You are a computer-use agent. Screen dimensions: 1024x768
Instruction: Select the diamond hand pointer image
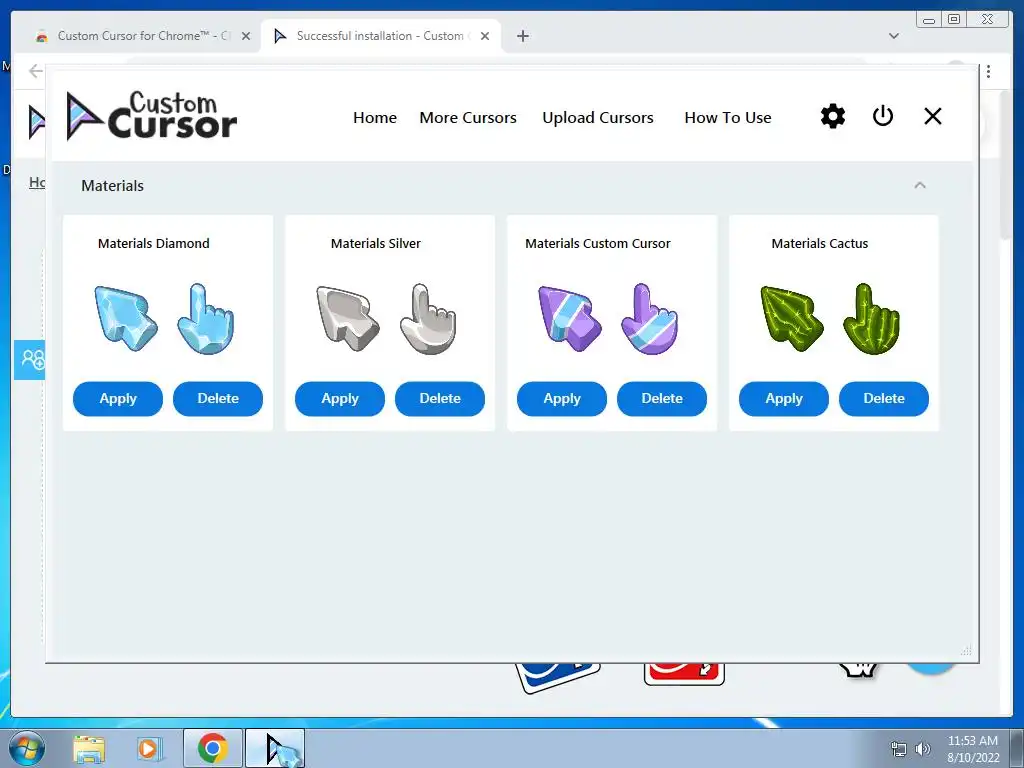click(206, 319)
